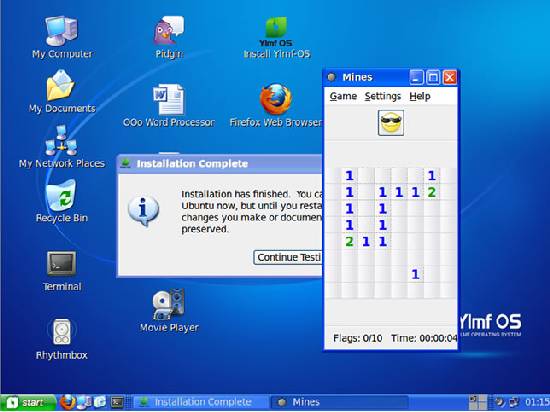Select the Install Ylmf-OS desktop icon
The height and width of the screenshot is (412, 550).
[277, 38]
